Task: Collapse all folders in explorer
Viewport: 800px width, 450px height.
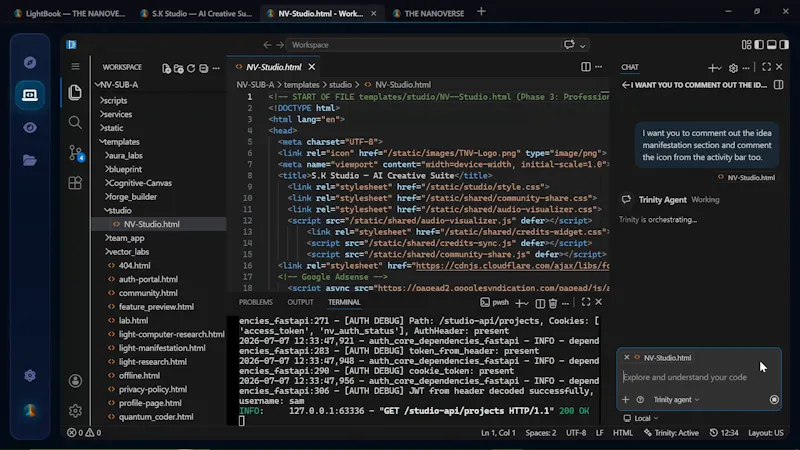Action: [204, 68]
